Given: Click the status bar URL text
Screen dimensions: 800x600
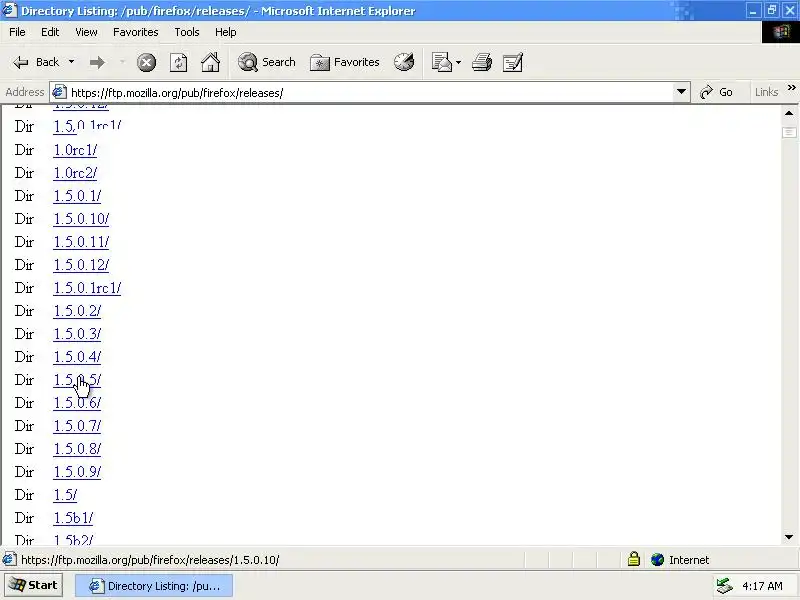Looking at the screenshot, I should coord(150,560).
